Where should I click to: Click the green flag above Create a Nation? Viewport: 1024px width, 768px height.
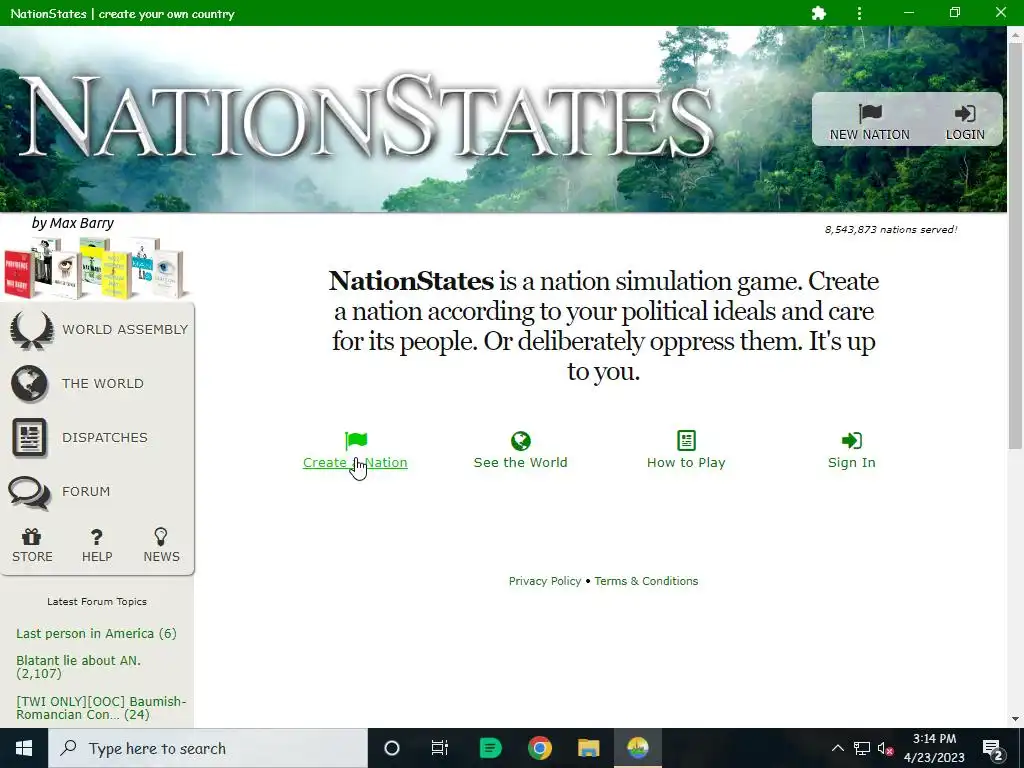(356, 441)
